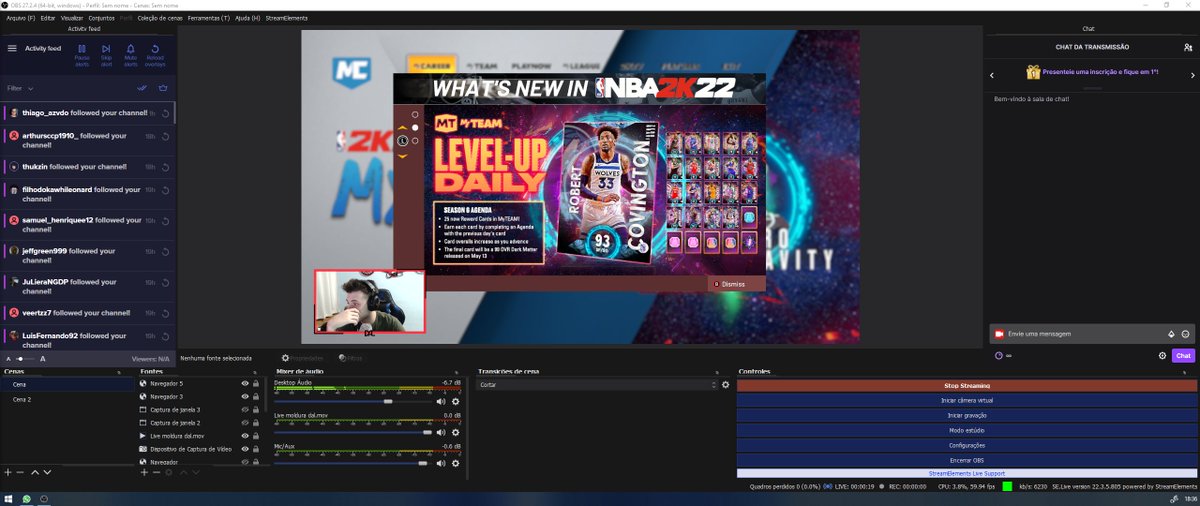
Task: Toggle visibility of Live moldura dal.mov
Action: [245, 436]
